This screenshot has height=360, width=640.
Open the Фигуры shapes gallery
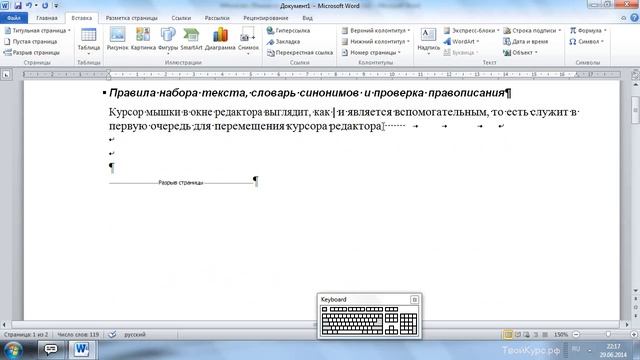tap(168, 41)
